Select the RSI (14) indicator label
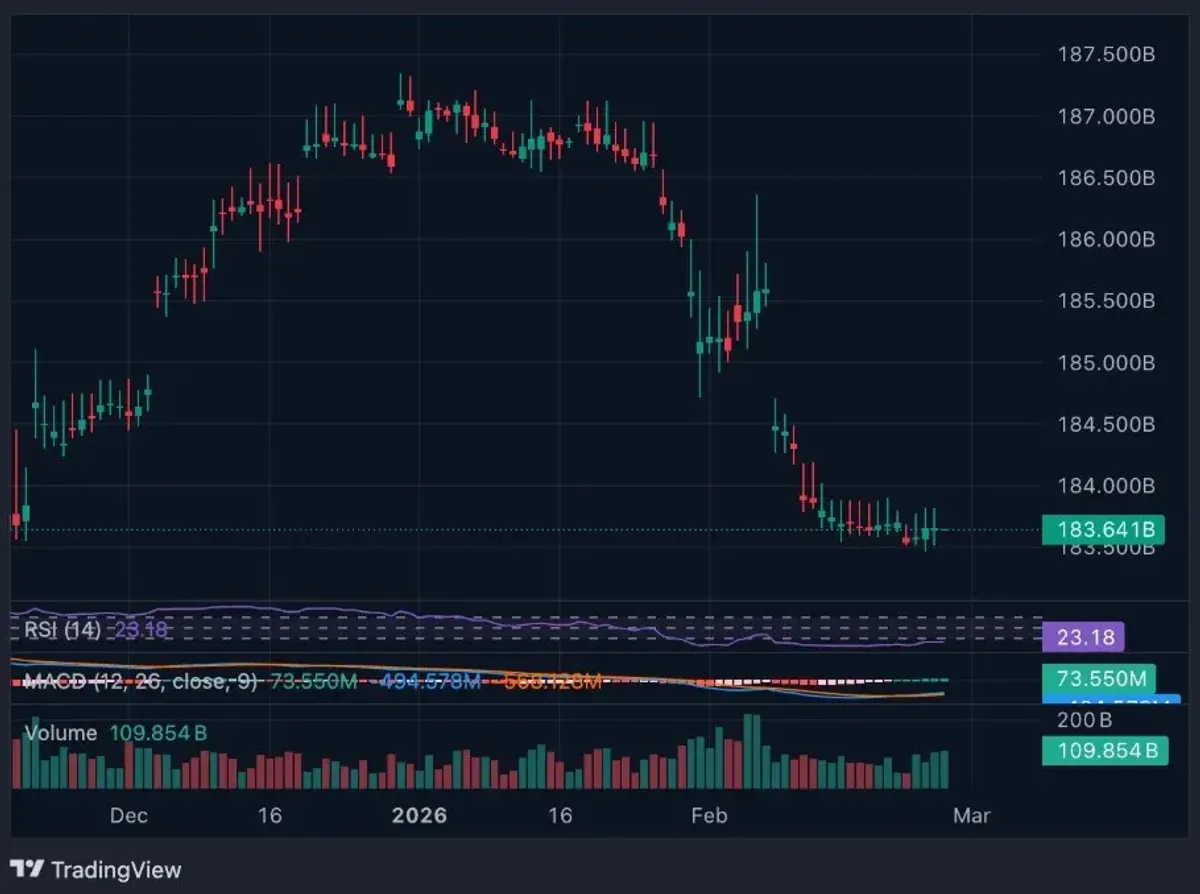The height and width of the screenshot is (894, 1200). (63, 631)
